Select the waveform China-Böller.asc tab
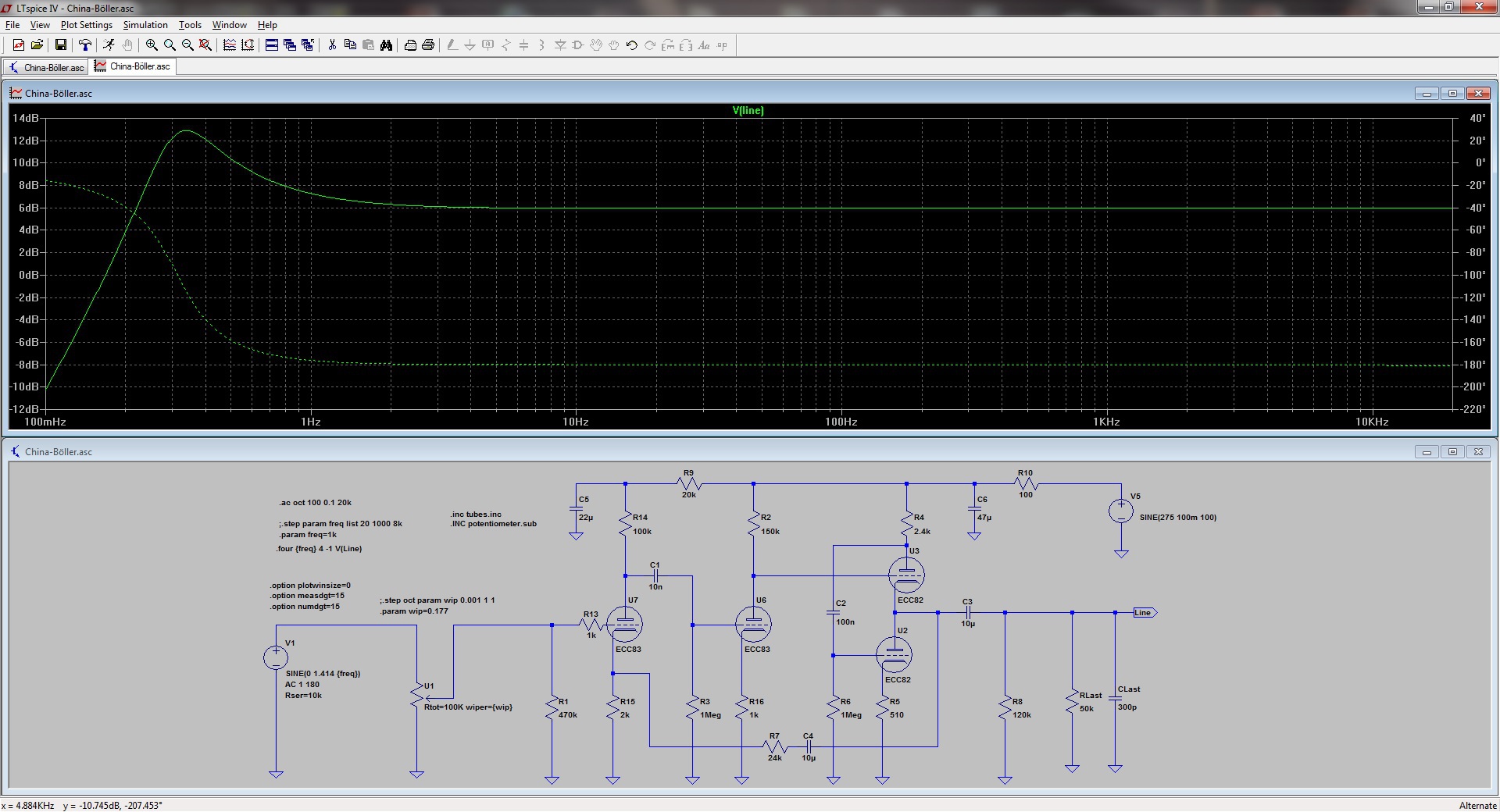The width and height of the screenshot is (1500, 812). (133, 66)
